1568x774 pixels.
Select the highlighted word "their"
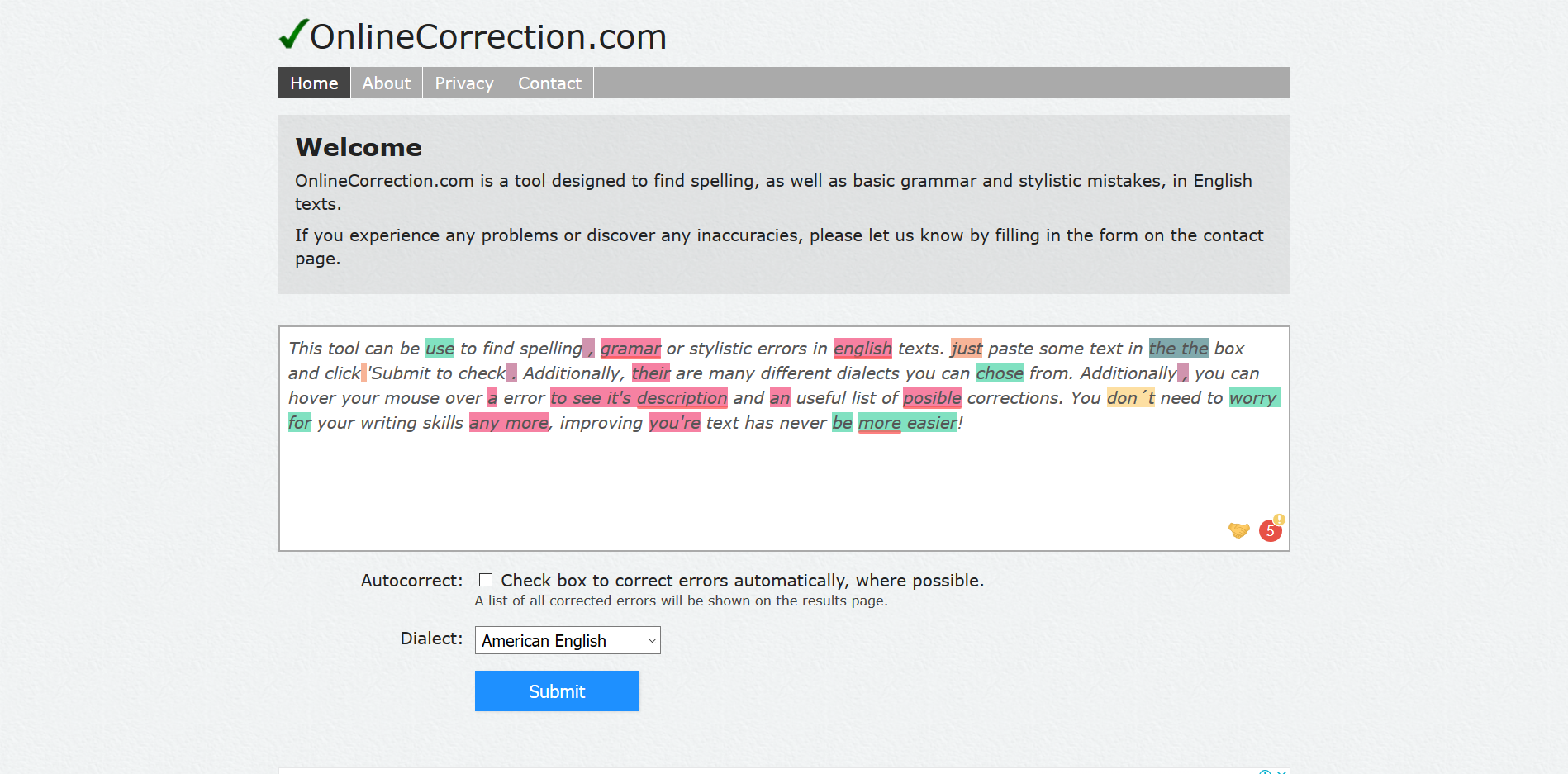[651, 373]
